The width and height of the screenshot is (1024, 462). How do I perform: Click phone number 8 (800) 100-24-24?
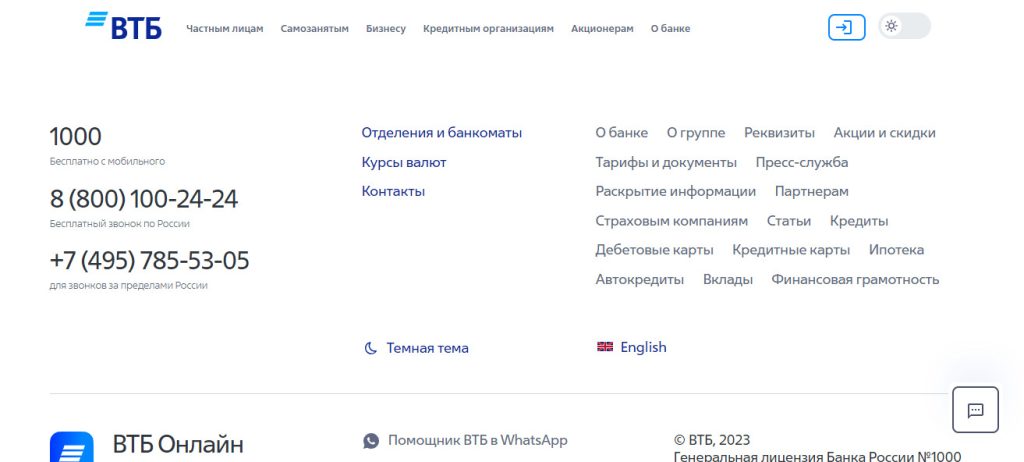pyautogui.click(x=144, y=199)
